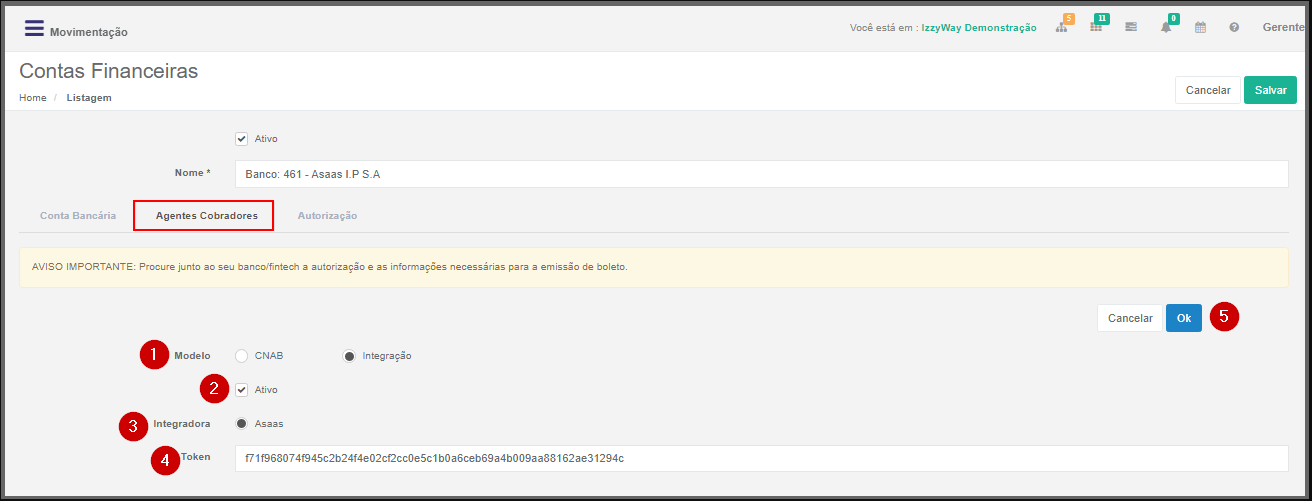Screen dimensions: 1312x501
Task: Open the notifications bell icon
Action: 1166,27
